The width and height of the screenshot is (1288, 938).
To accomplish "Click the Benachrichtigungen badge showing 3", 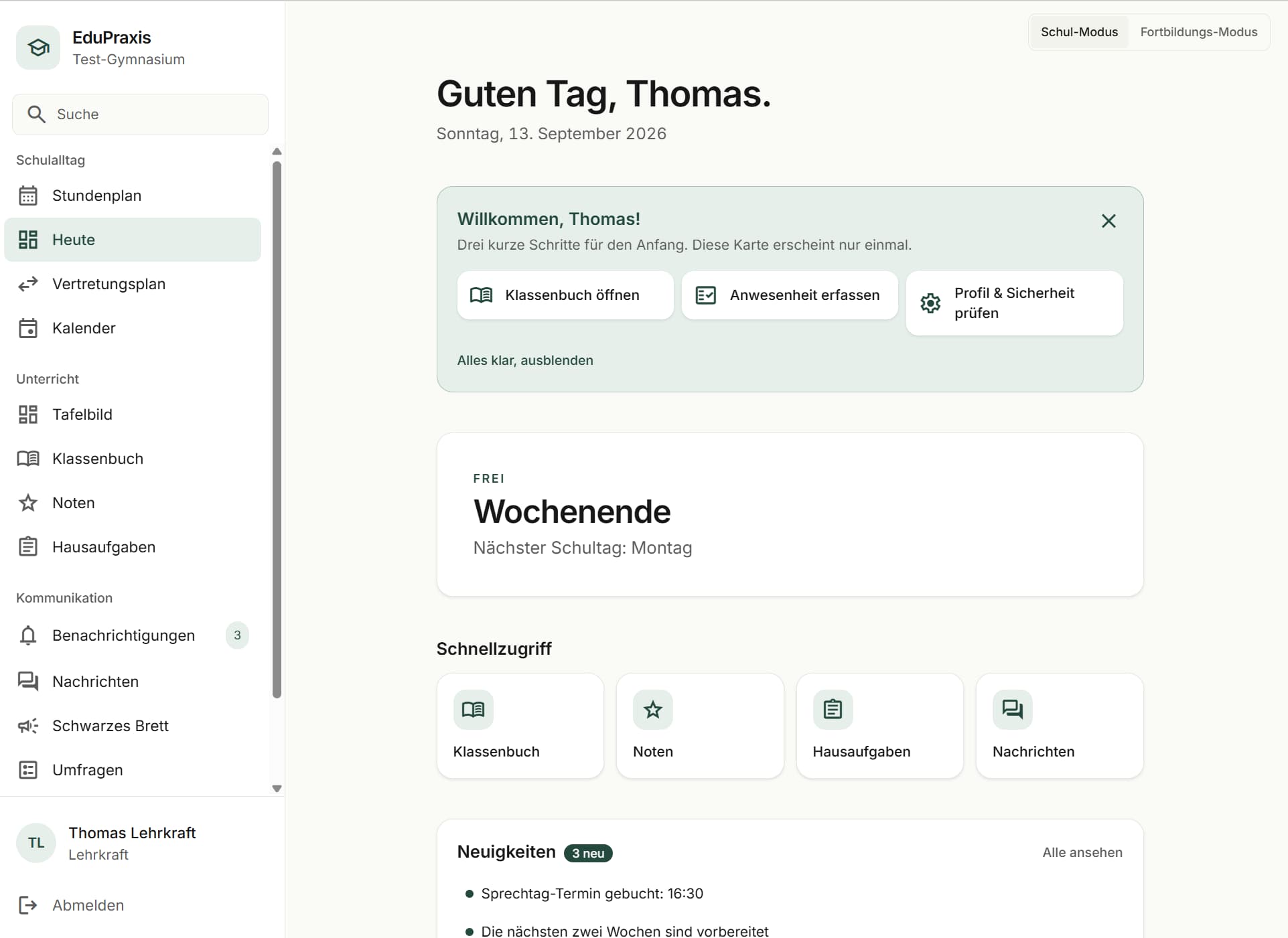I will [237, 635].
